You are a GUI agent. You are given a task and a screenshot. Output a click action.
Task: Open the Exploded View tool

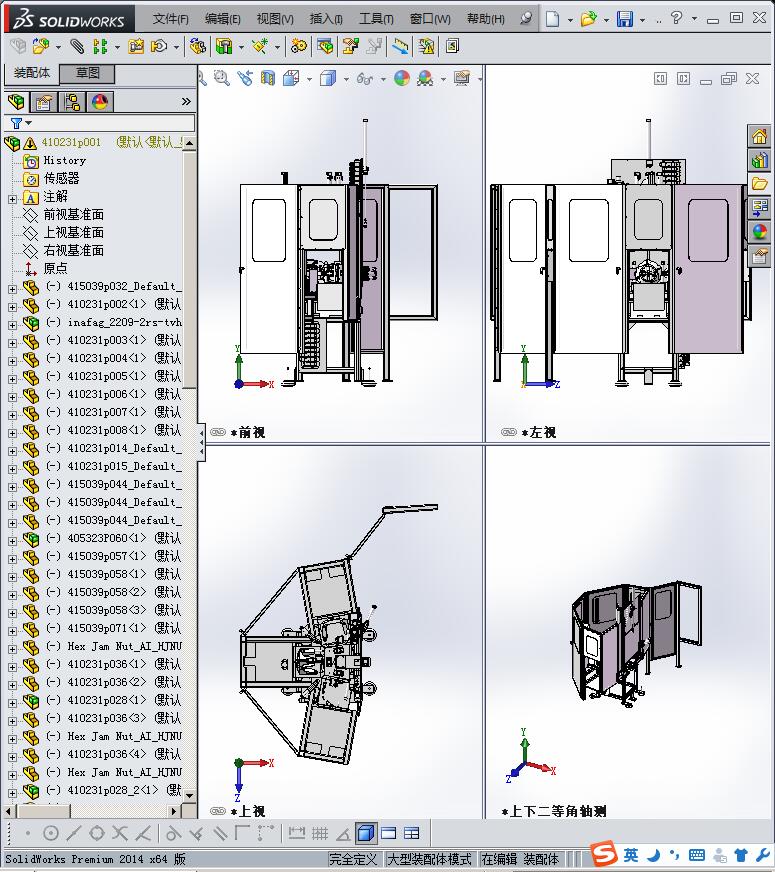pyautogui.click(x=351, y=46)
